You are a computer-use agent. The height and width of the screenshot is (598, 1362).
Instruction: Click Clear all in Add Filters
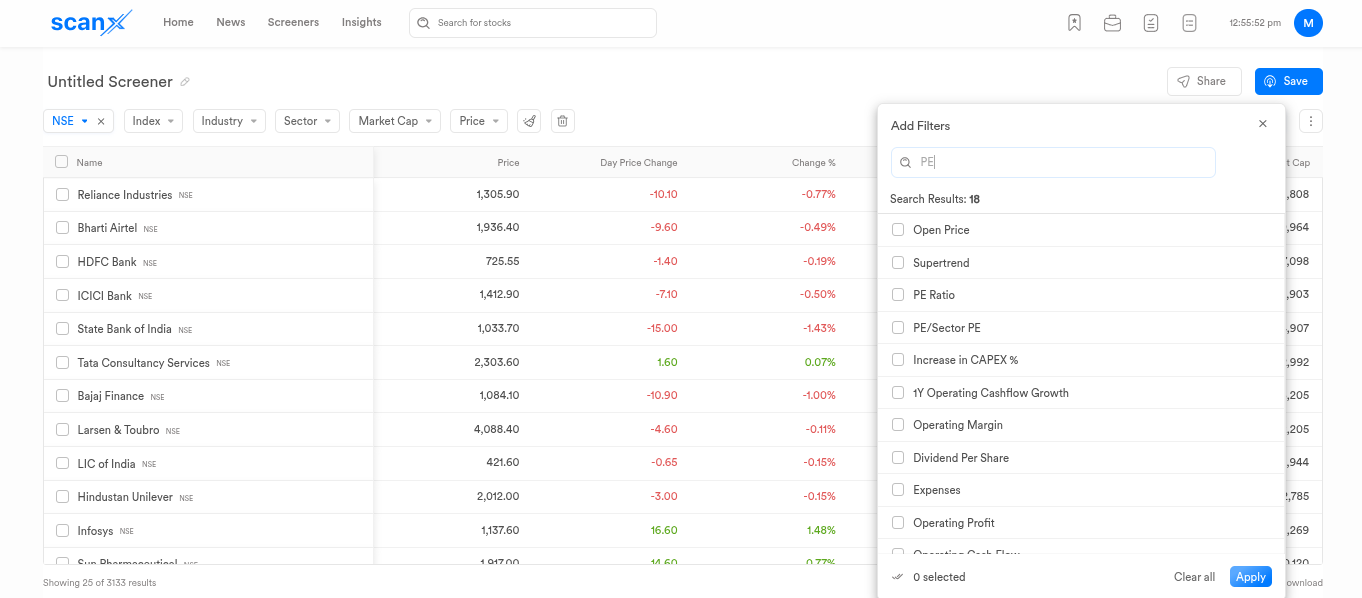1194,577
